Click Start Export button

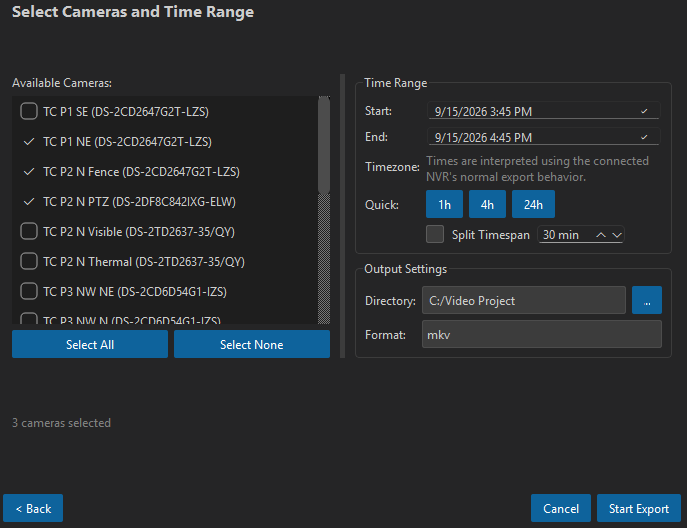(639, 508)
